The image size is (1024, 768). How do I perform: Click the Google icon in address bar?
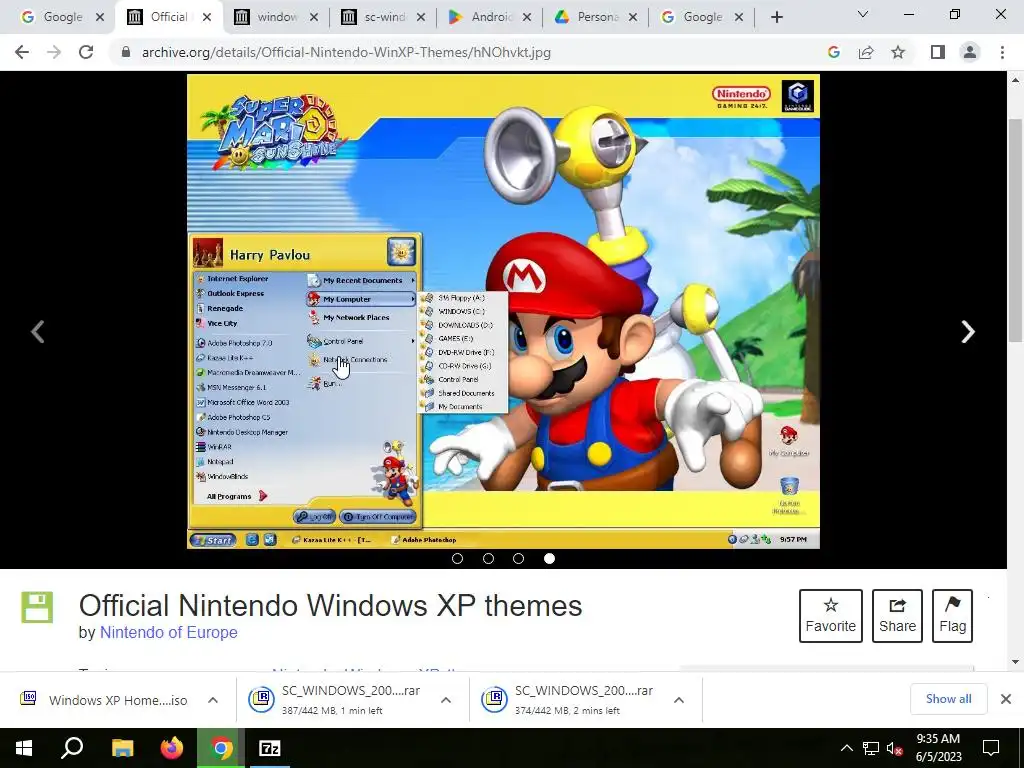click(833, 52)
